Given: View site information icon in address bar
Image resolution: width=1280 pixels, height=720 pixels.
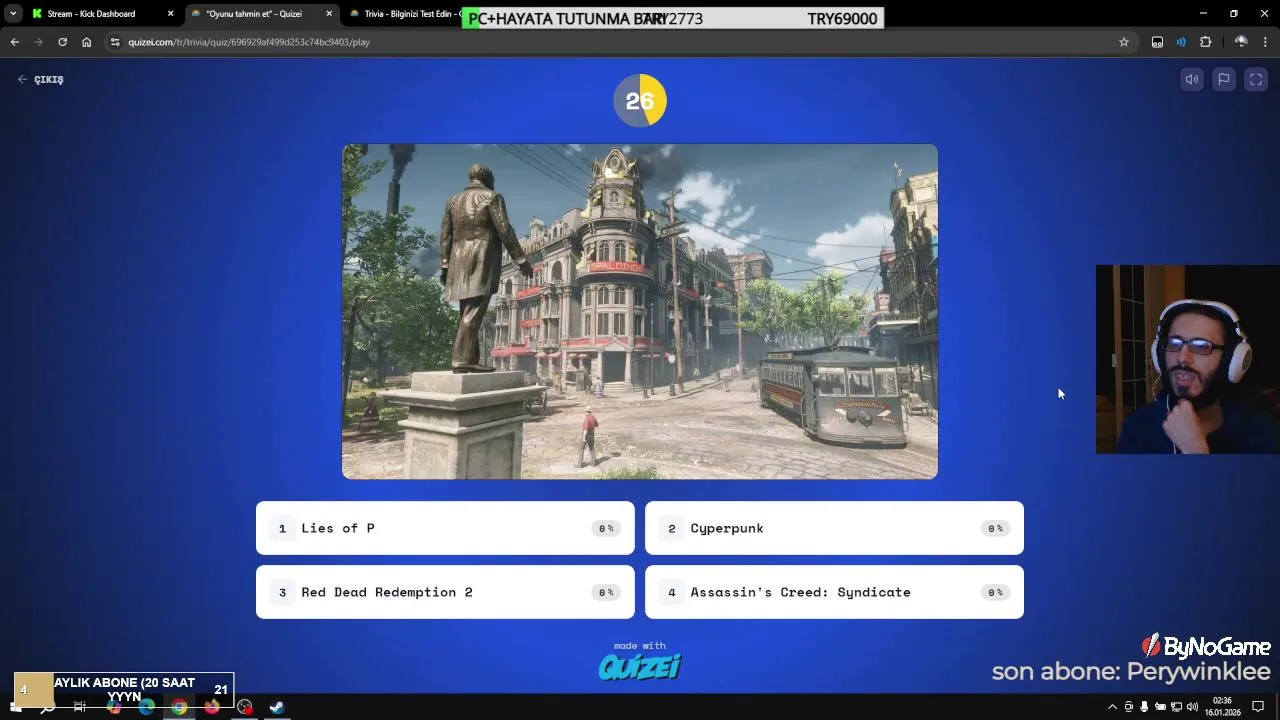Looking at the screenshot, I should point(115,42).
